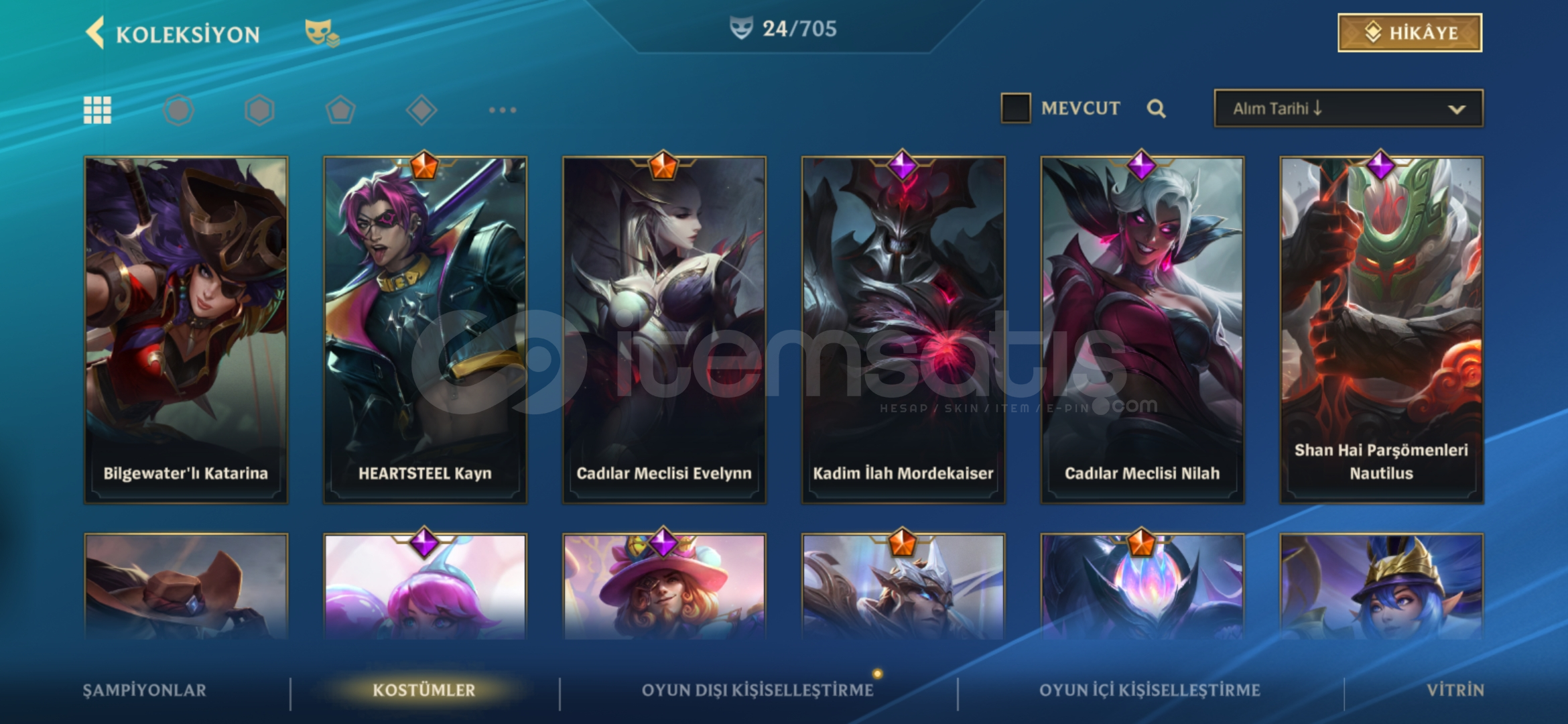Select the grid all-skins filter icon
The height and width of the screenshot is (724, 1568).
point(97,110)
